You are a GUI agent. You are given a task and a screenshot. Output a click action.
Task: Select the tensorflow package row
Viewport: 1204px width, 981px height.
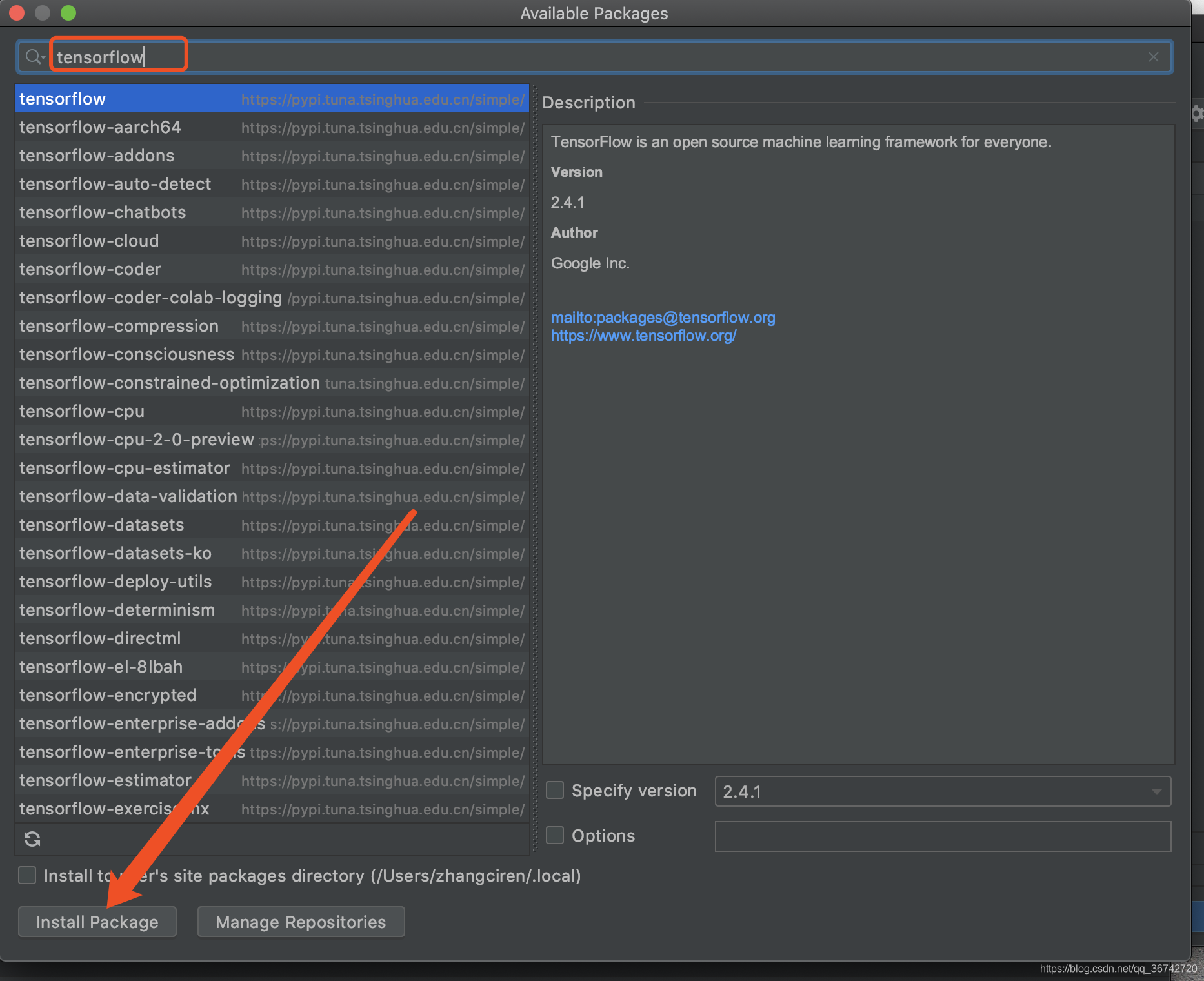272,99
